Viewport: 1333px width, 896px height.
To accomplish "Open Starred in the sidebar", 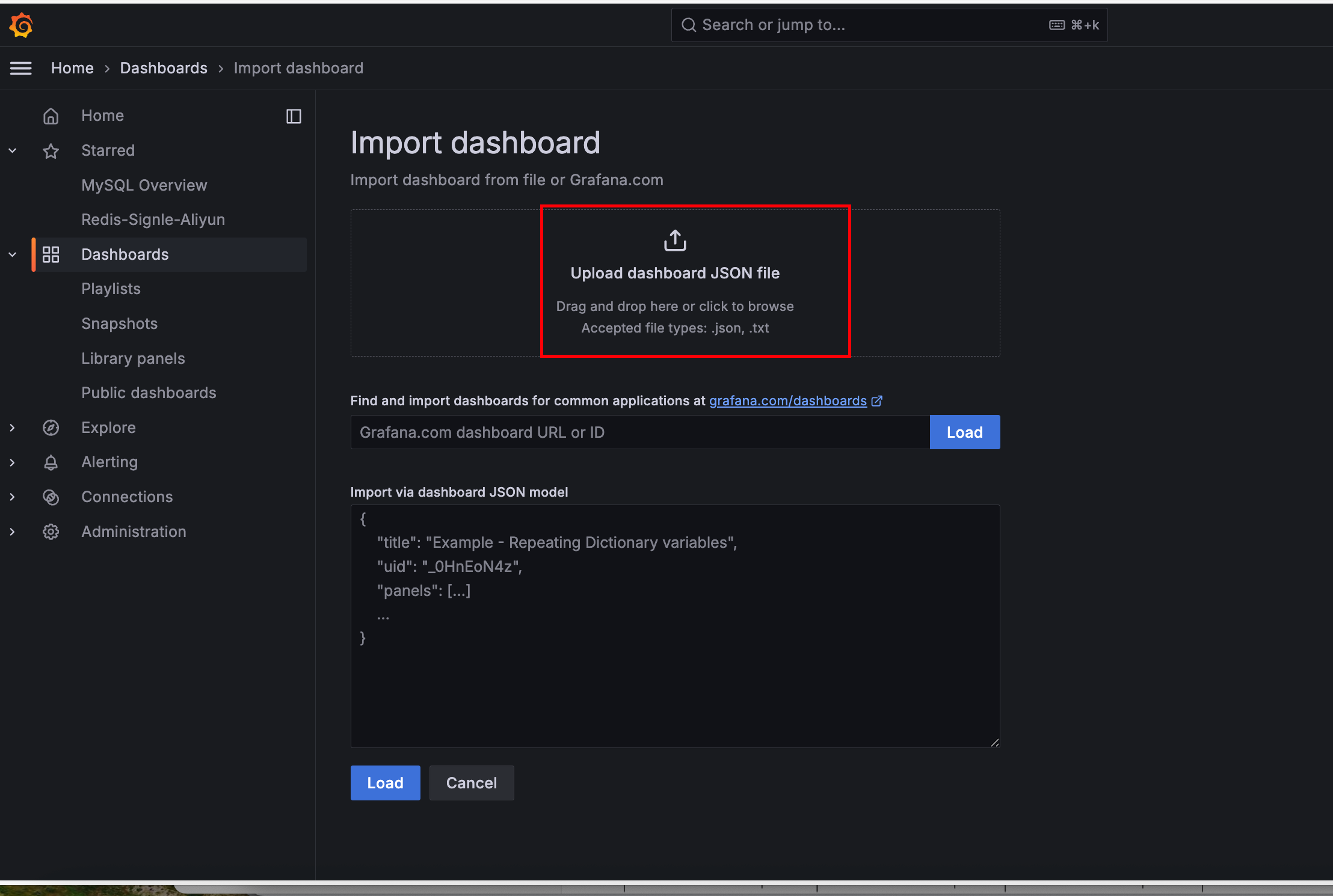I will pyautogui.click(x=108, y=151).
